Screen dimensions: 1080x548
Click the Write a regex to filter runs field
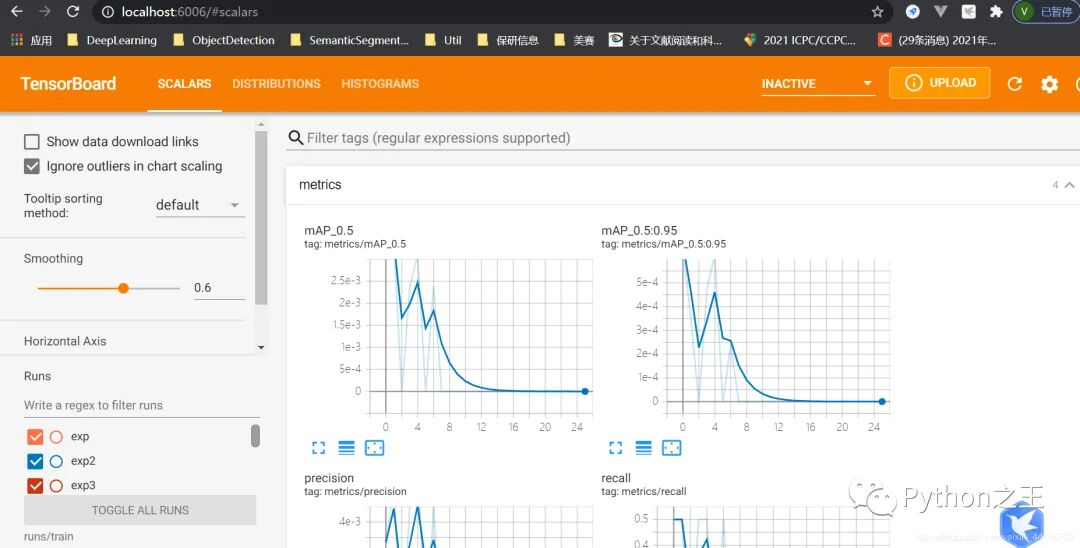[x=142, y=405]
